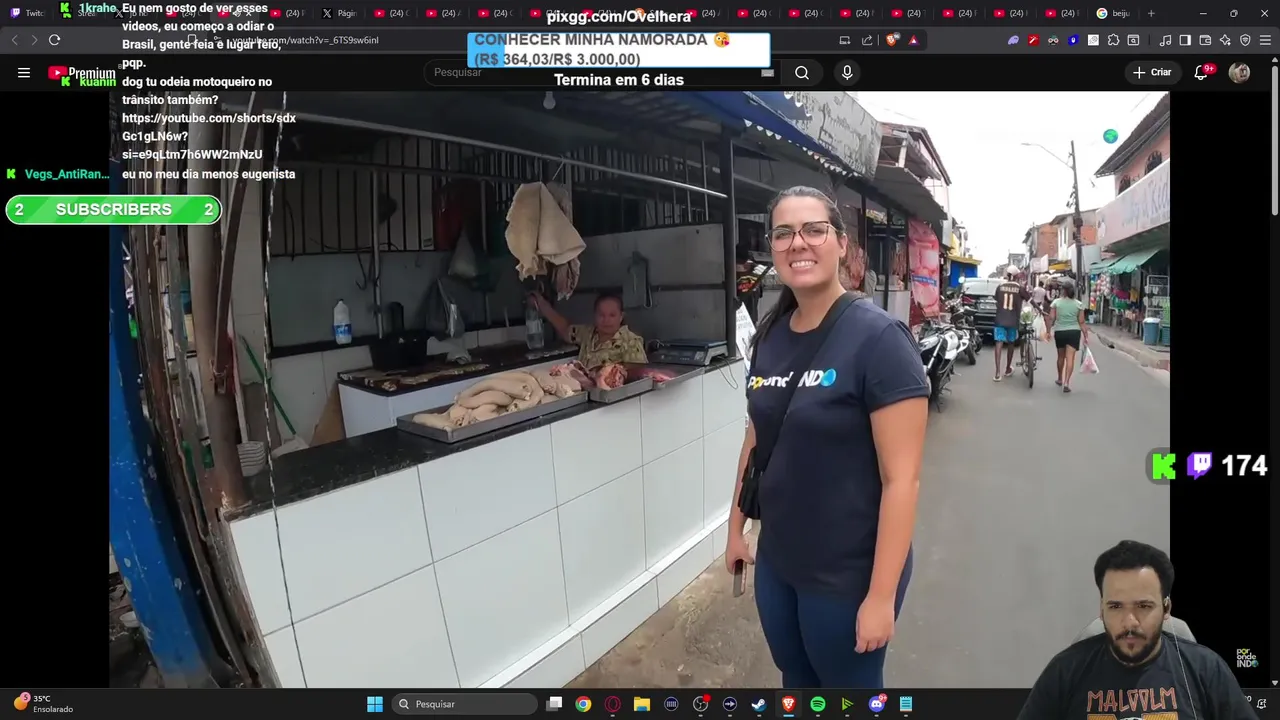The width and height of the screenshot is (1280, 720).
Task: Reload the page in the browser
Action: (54, 40)
